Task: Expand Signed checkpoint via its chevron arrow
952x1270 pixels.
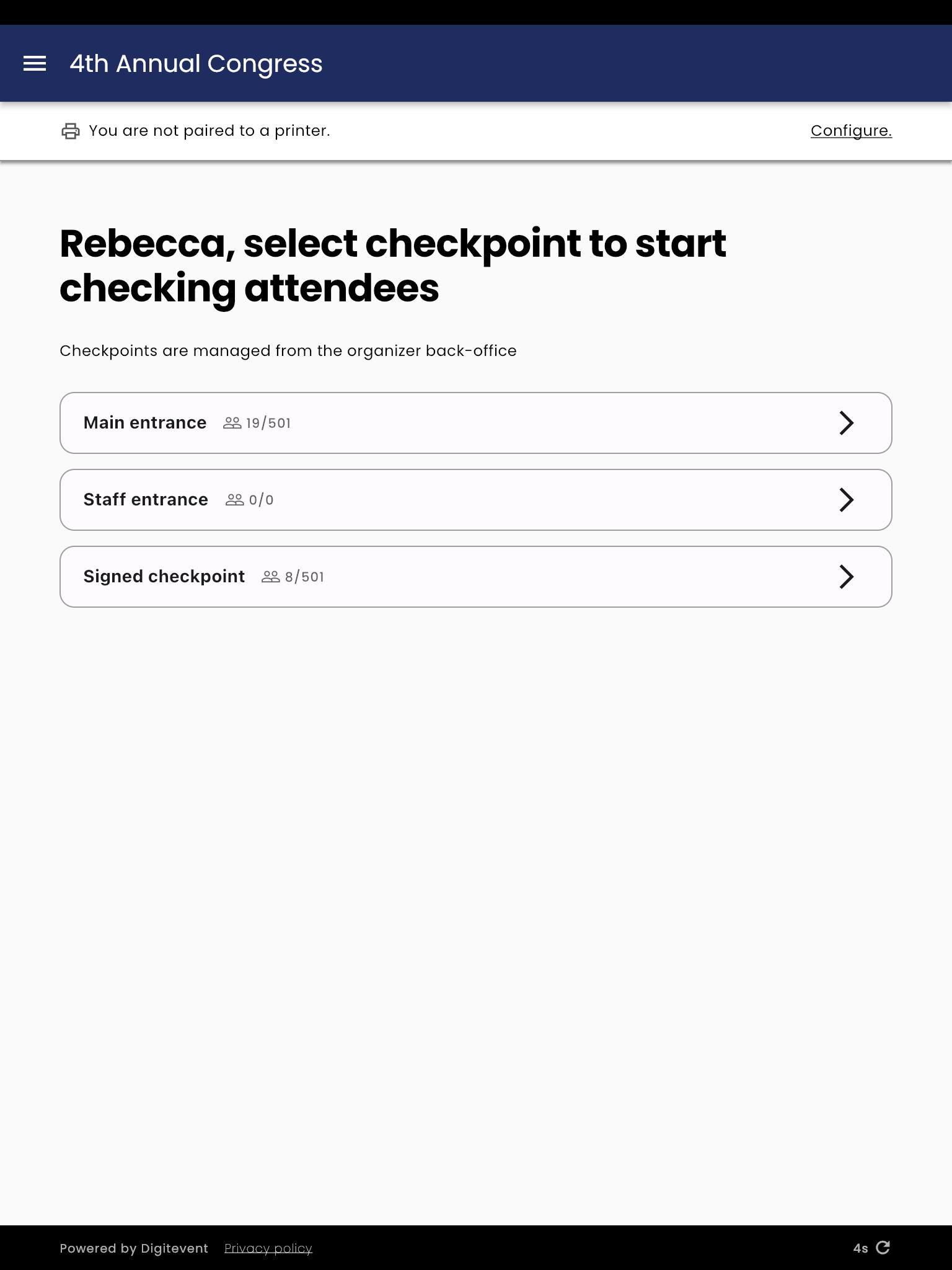Action: point(847,577)
